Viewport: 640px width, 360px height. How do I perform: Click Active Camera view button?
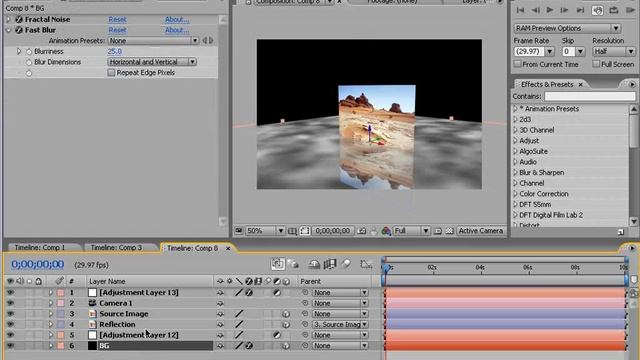click(480, 231)
